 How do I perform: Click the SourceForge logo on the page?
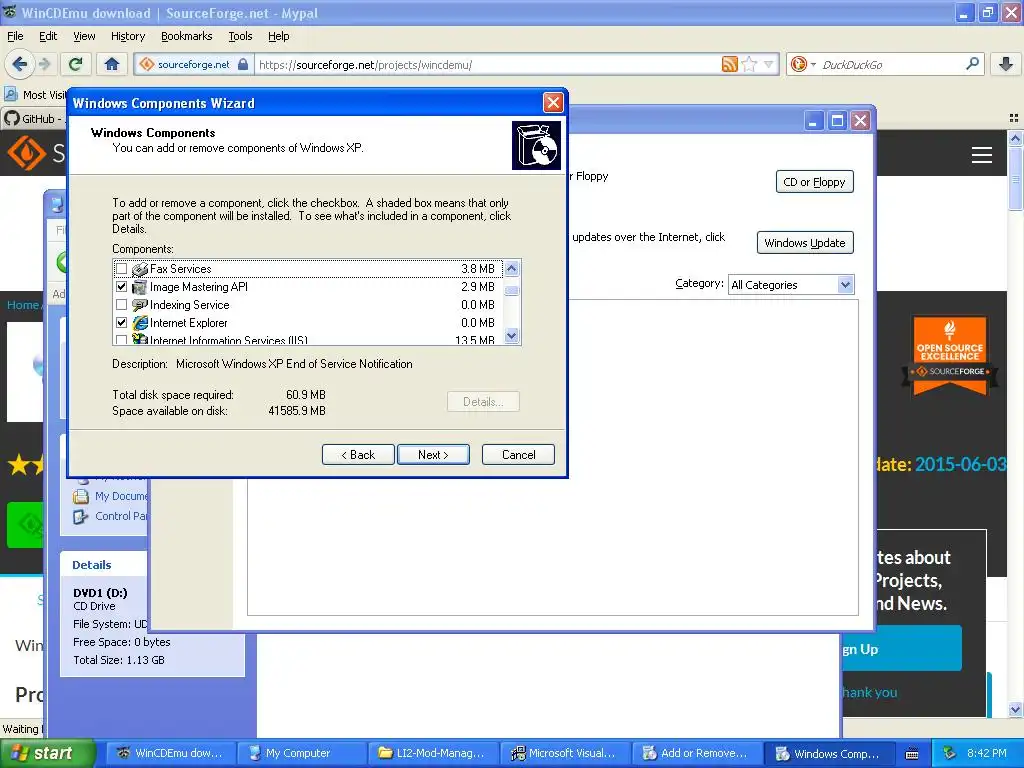click(x=26, y=153)
